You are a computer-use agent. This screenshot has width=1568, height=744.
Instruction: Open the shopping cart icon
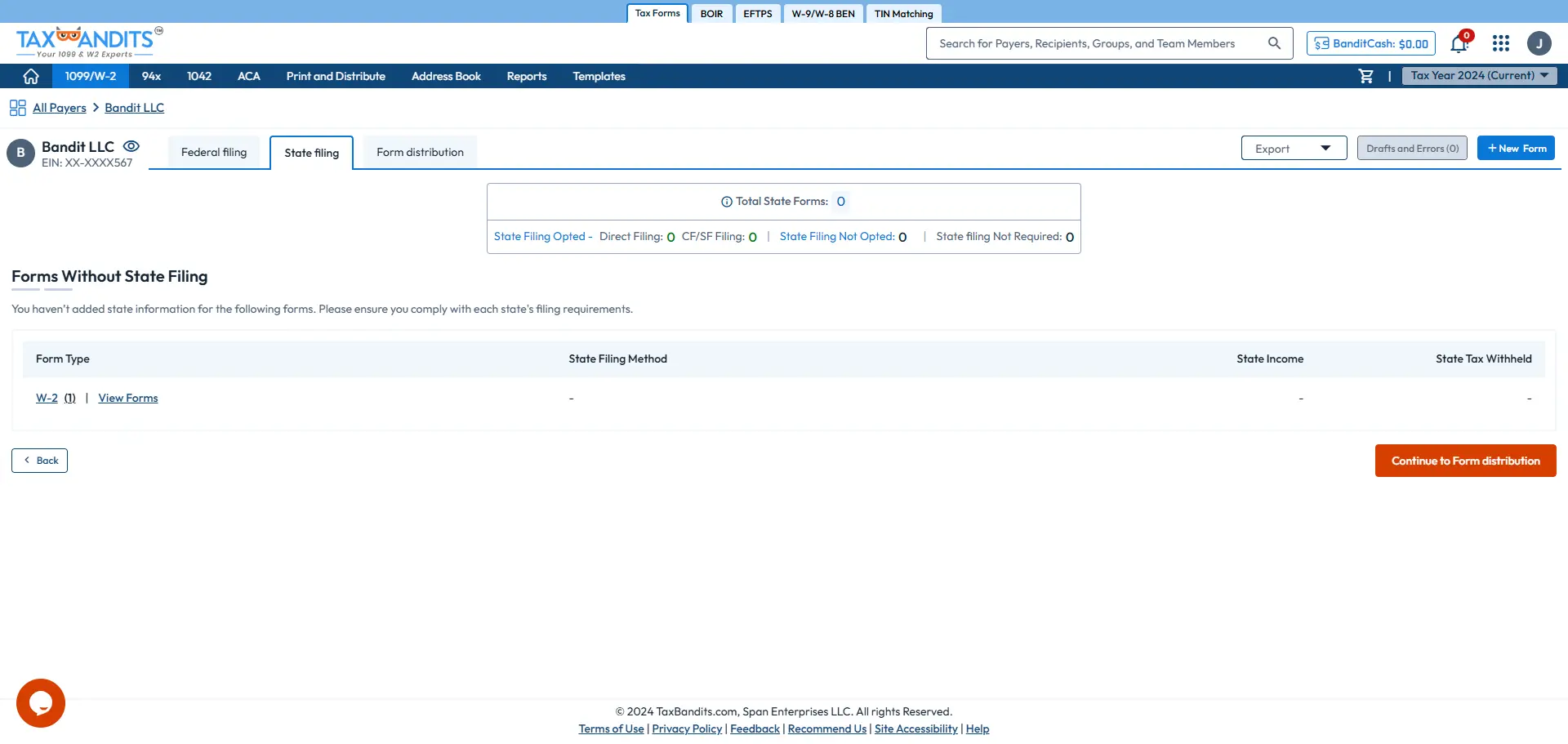point(1365,76)
